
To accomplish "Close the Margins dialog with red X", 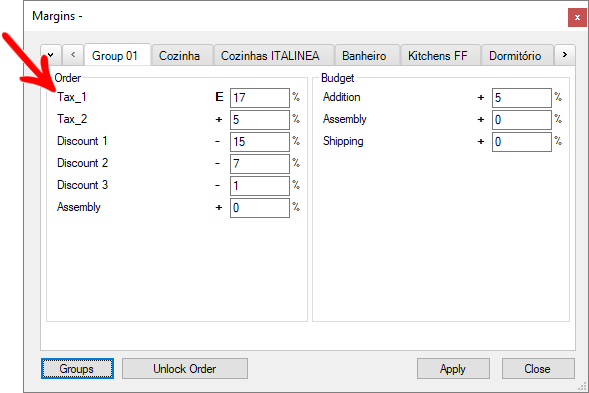I will click(577, 17).
